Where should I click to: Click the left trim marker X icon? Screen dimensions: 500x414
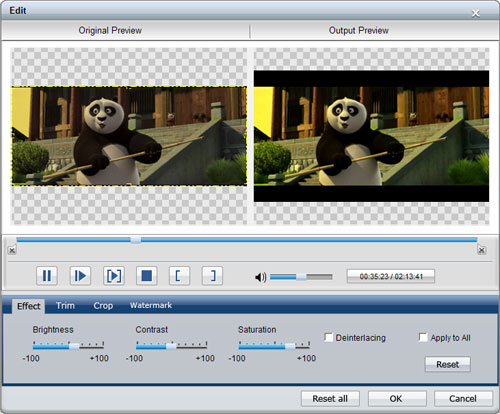(x=12, y=250)
